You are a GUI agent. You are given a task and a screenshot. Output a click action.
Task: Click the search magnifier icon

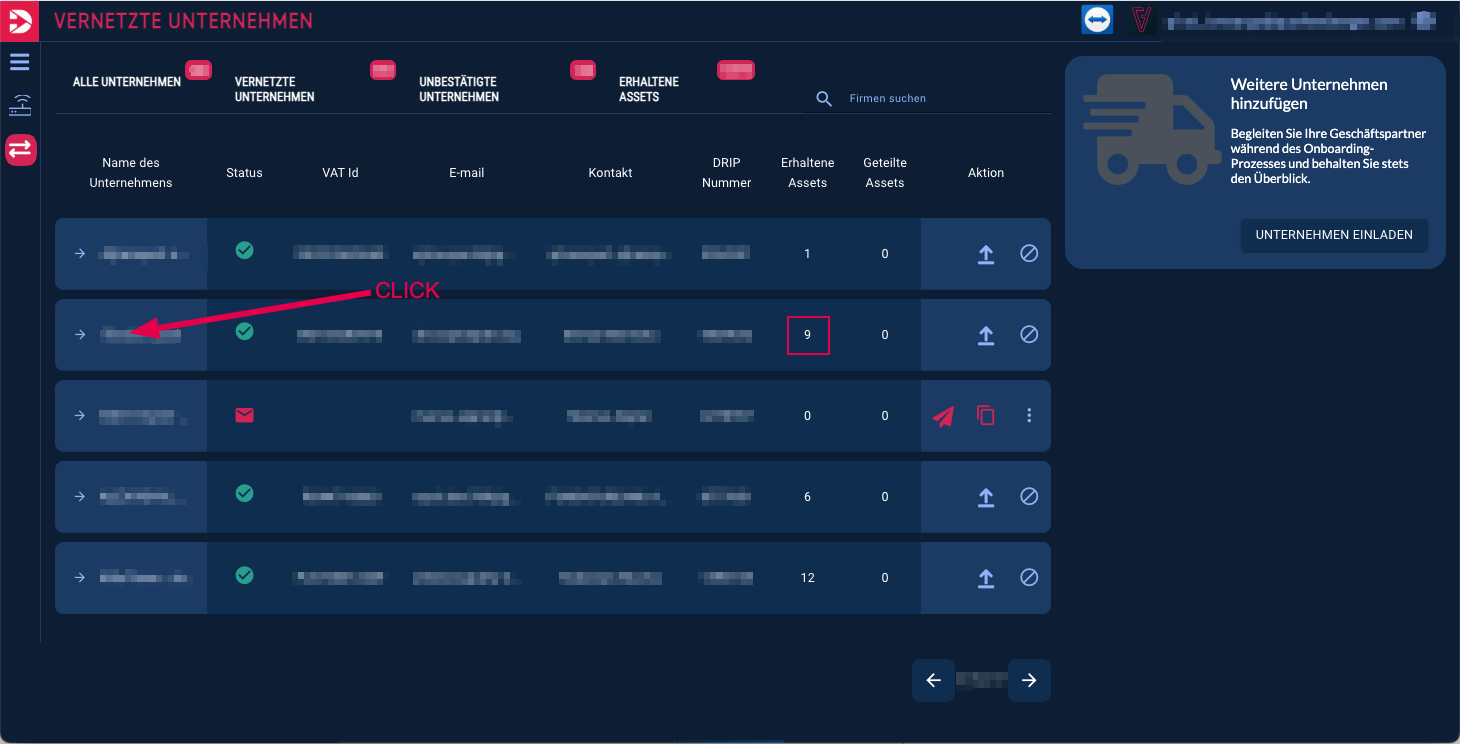click(824, 99)
